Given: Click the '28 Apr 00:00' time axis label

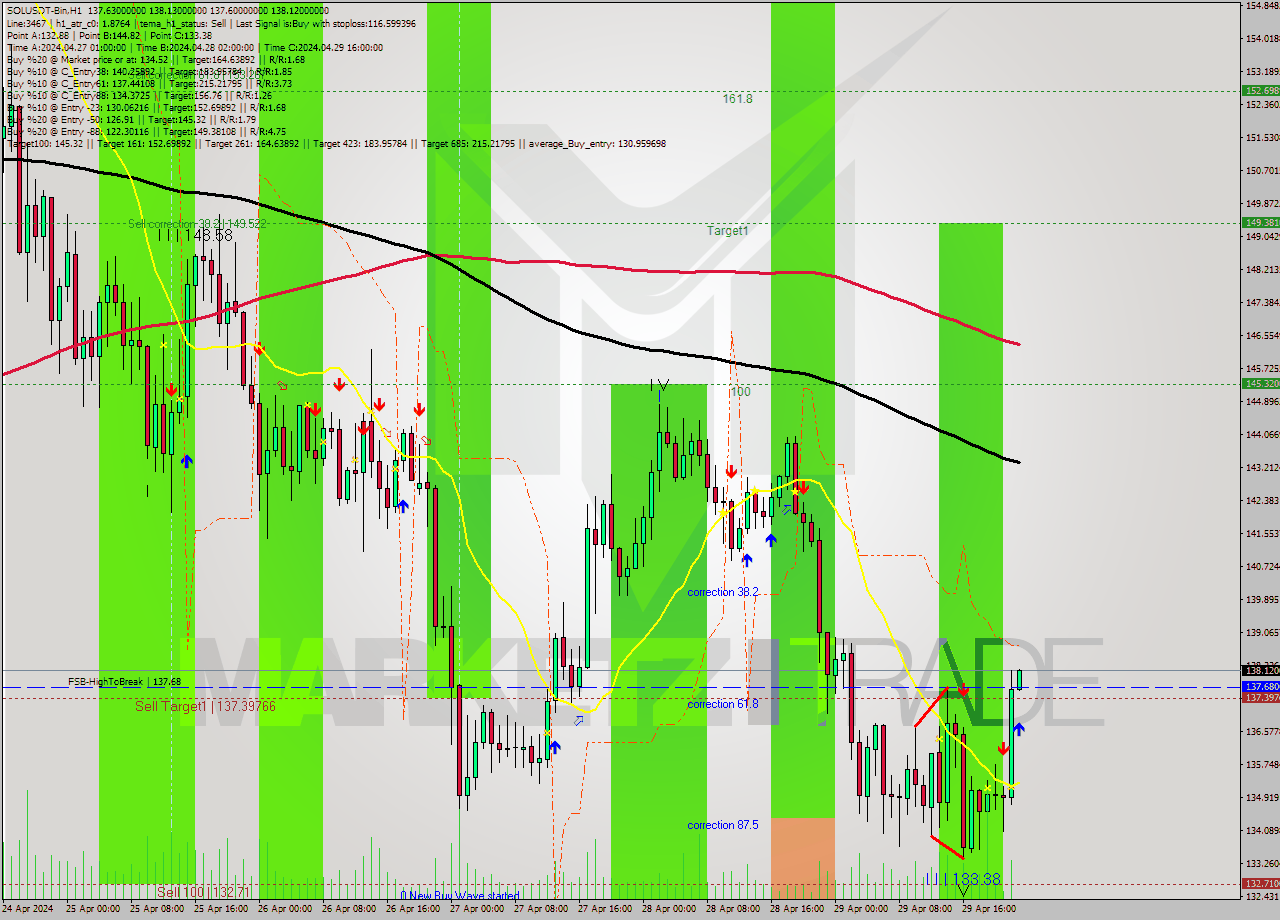Looking at the screenshot, I should pyautogui.click(x=668, y=909).
